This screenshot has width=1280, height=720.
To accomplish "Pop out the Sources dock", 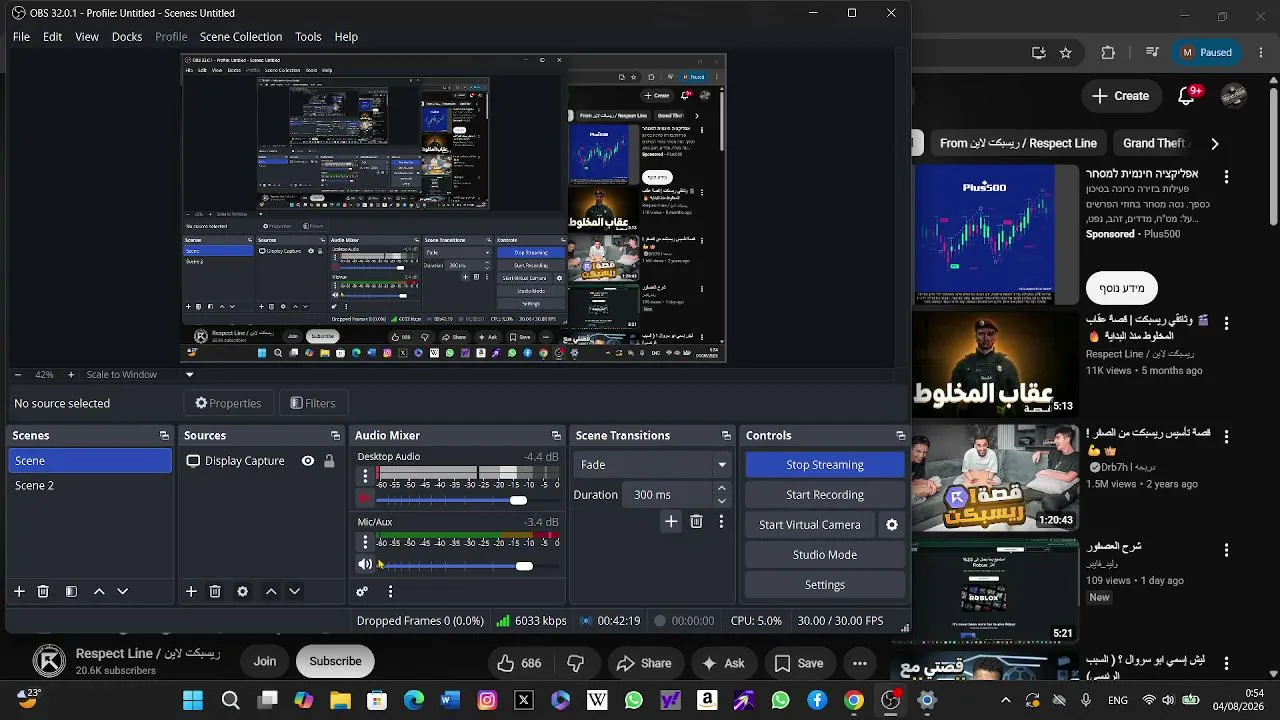I will pyautogui.click(x=335, y=436).
